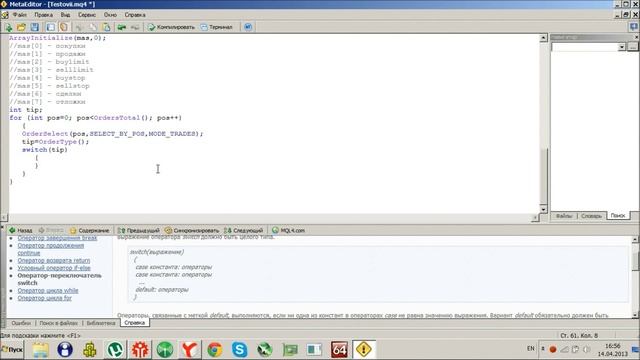Click the editor horizontal scroll right arrow

(535, 218)
